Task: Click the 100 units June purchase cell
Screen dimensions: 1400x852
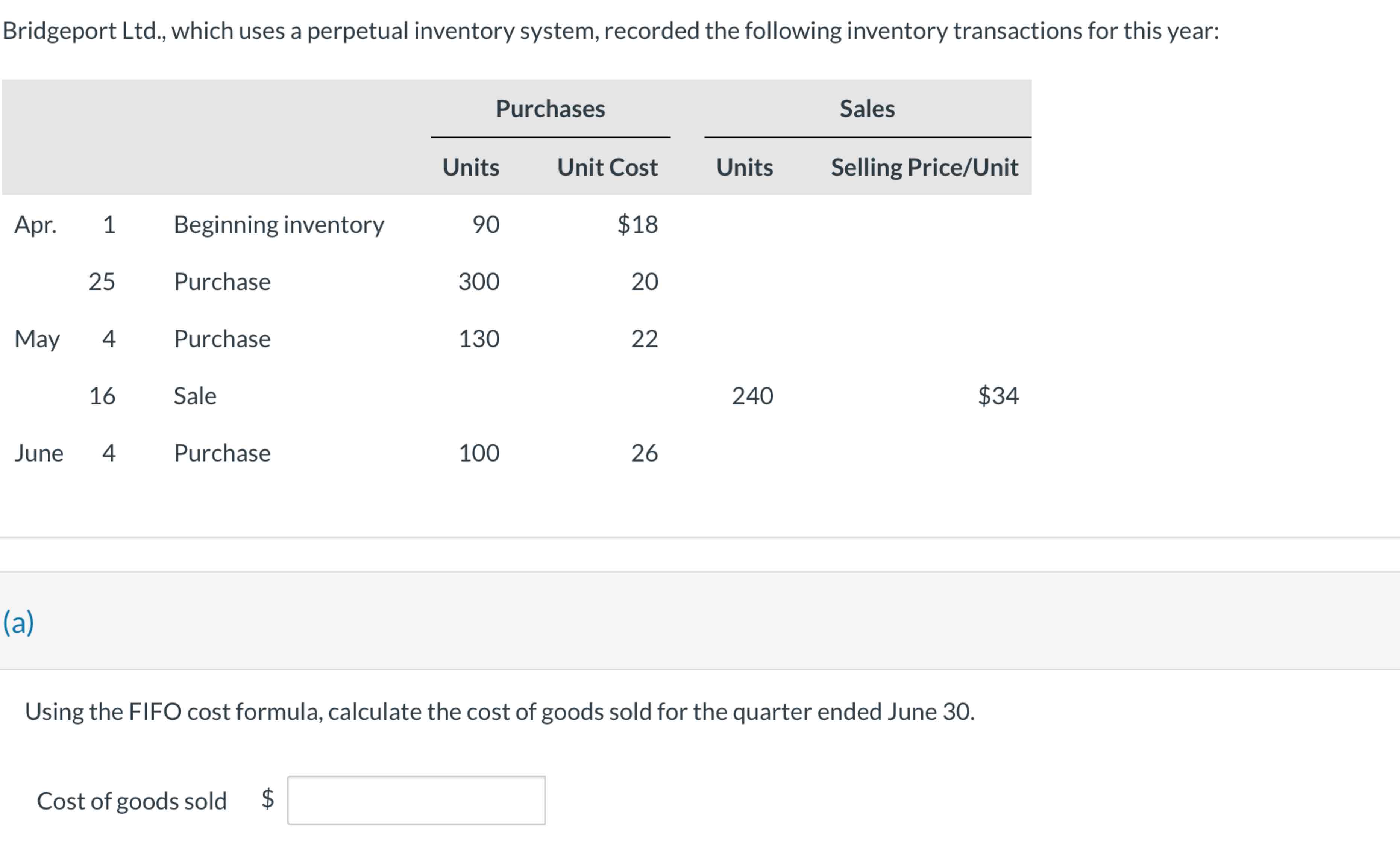Action: (479, 453)
